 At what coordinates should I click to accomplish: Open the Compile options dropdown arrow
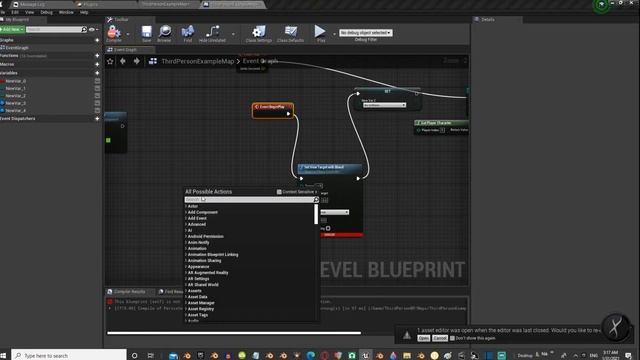[x=128, y=34]
